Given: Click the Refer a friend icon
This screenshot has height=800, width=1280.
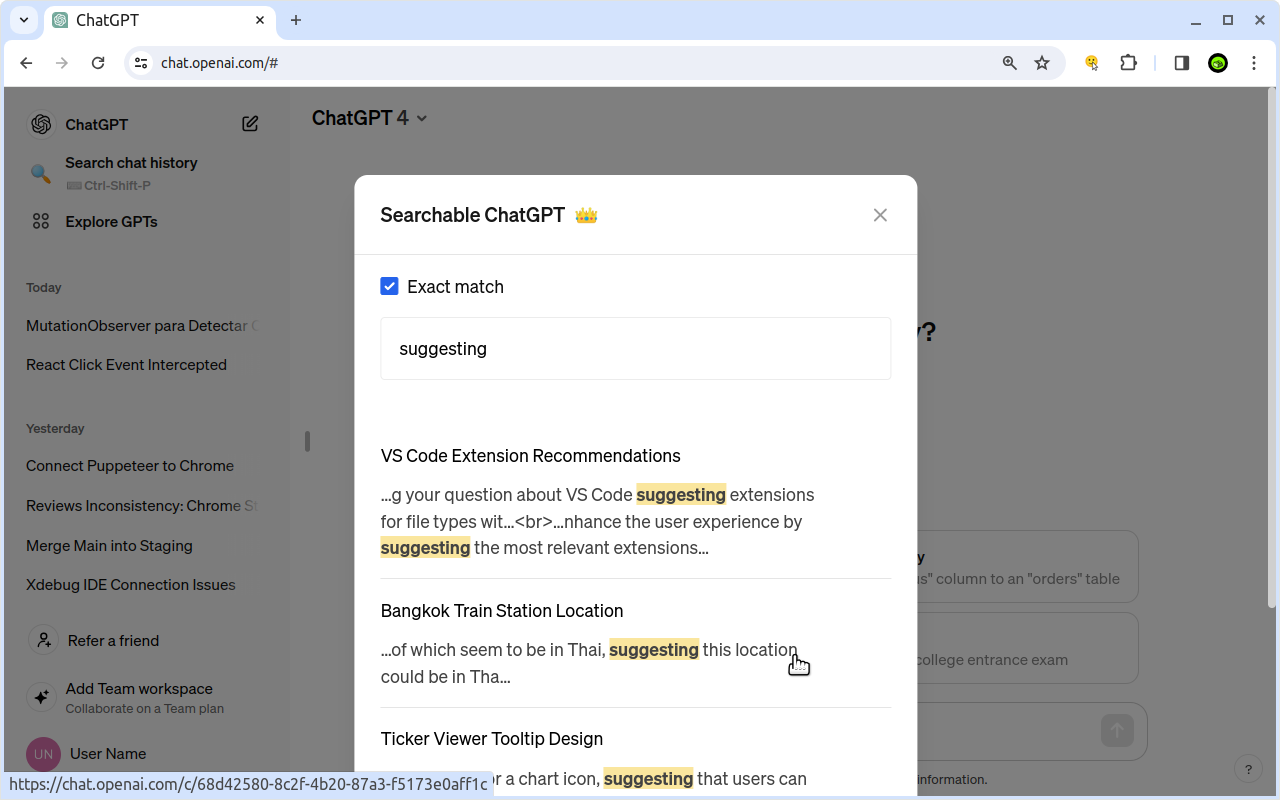Looking at the screenshot, I should tap(43, 640).
